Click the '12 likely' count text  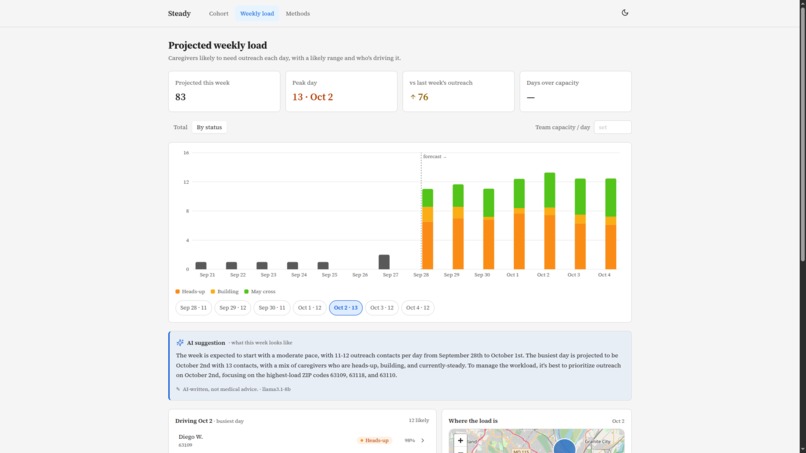tap(418, 420)
